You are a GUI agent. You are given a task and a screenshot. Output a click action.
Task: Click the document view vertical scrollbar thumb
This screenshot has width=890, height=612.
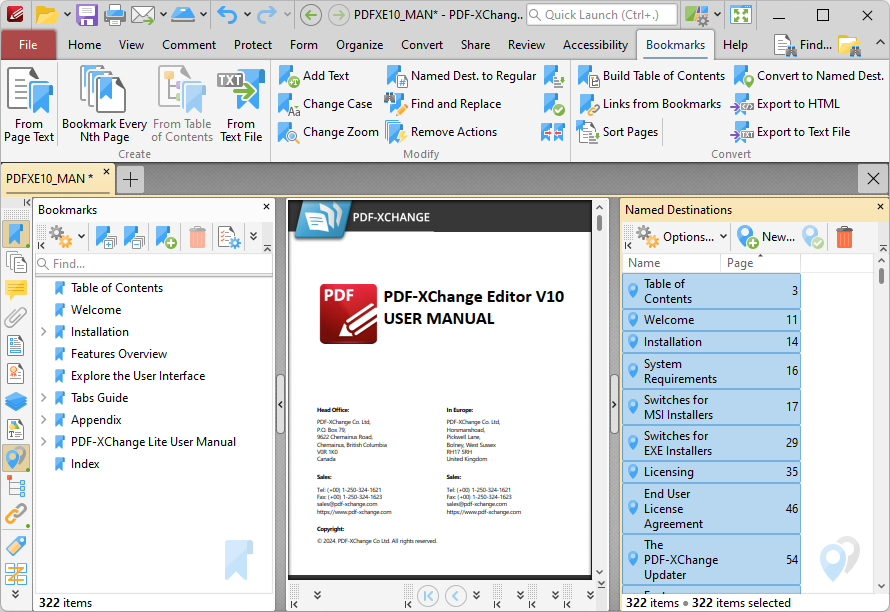pos(599,221)
